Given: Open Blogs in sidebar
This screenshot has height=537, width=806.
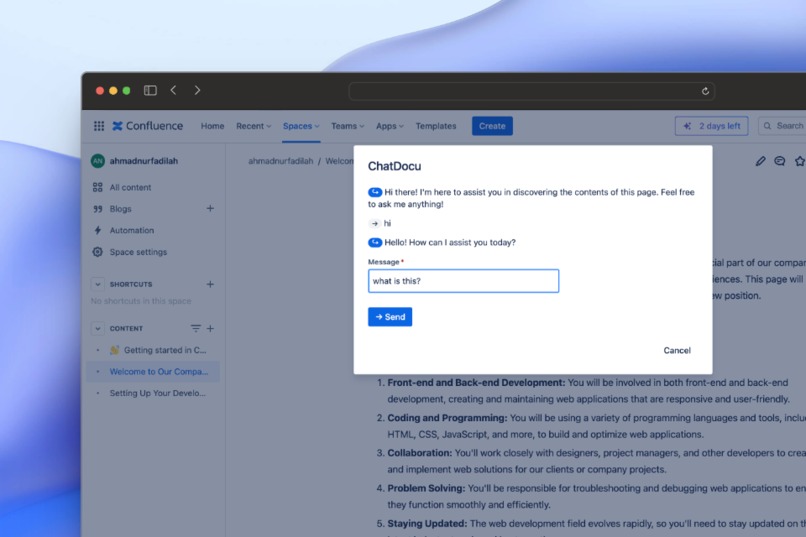Looking at the screenshot, I should click(120, 209).
